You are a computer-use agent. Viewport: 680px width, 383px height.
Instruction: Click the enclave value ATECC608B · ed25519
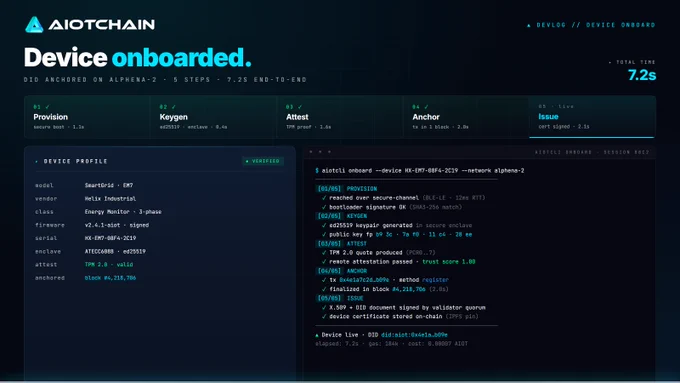[115, 252]
